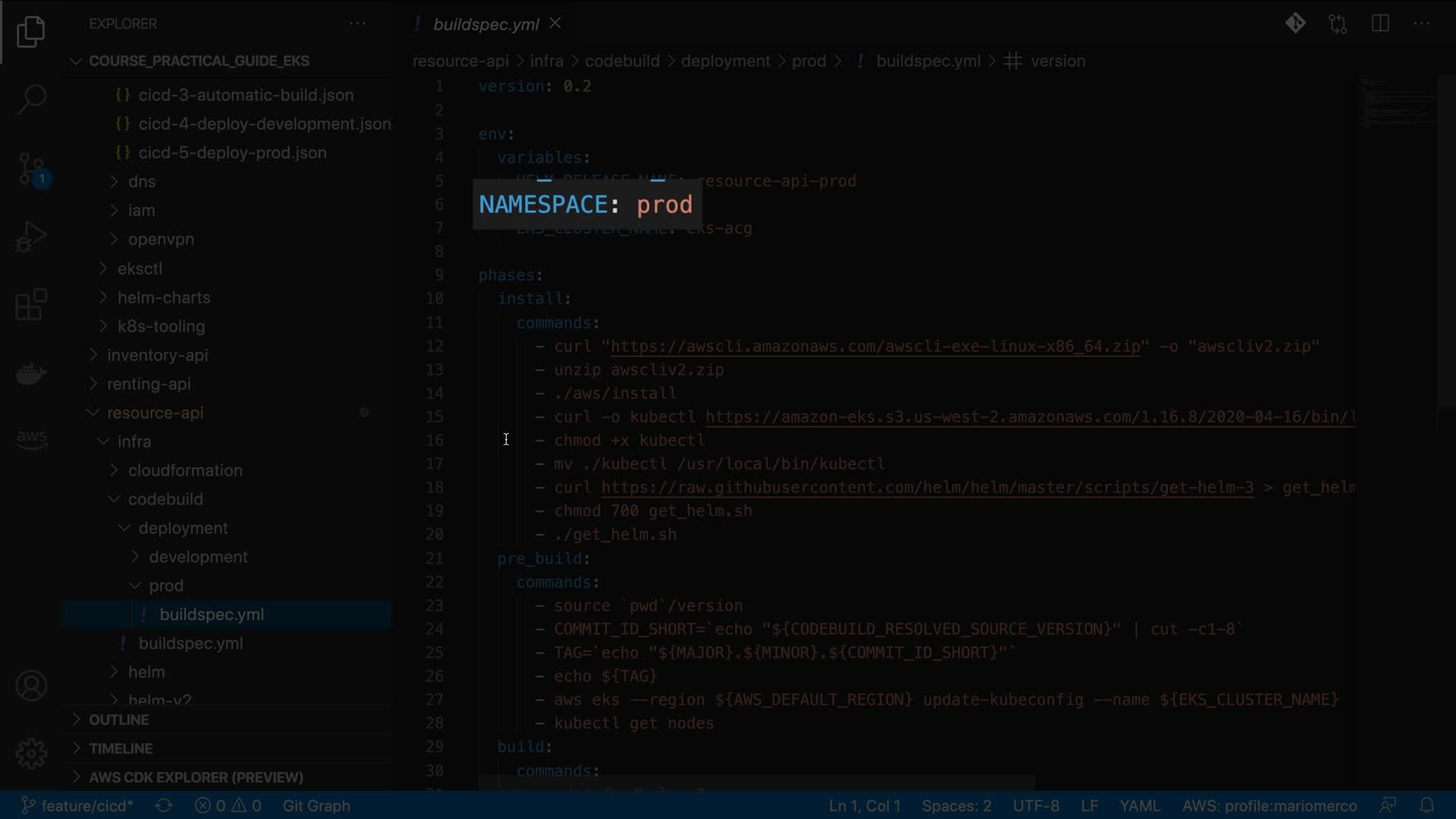Open the Docker view

click(31, 373)
